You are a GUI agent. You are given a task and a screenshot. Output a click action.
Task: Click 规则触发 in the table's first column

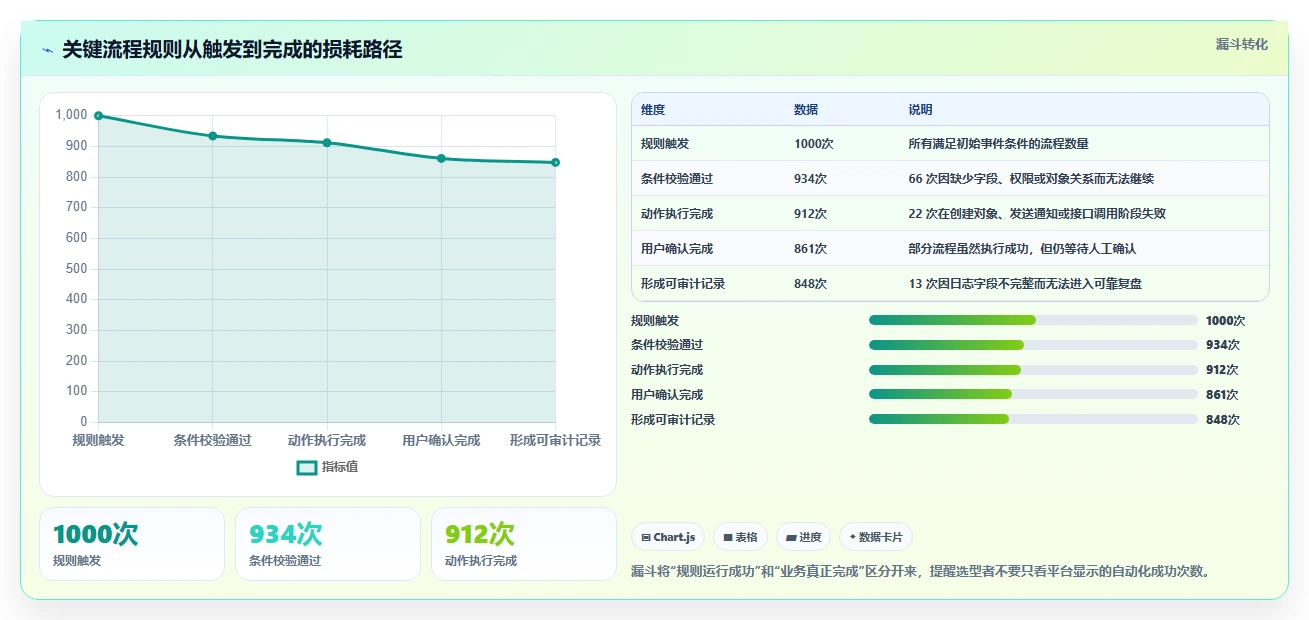[665, 144]
